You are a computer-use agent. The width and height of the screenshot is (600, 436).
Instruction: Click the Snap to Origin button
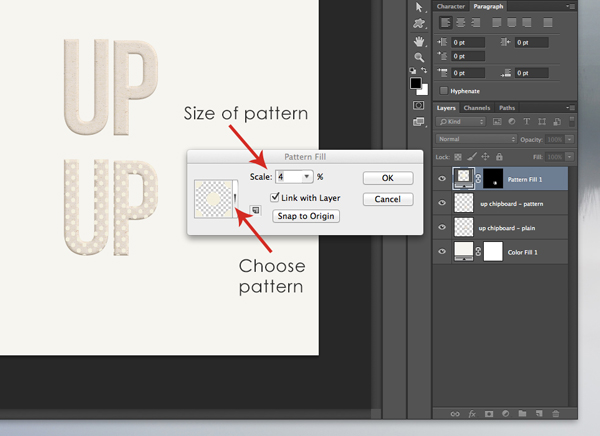point(306,216)
